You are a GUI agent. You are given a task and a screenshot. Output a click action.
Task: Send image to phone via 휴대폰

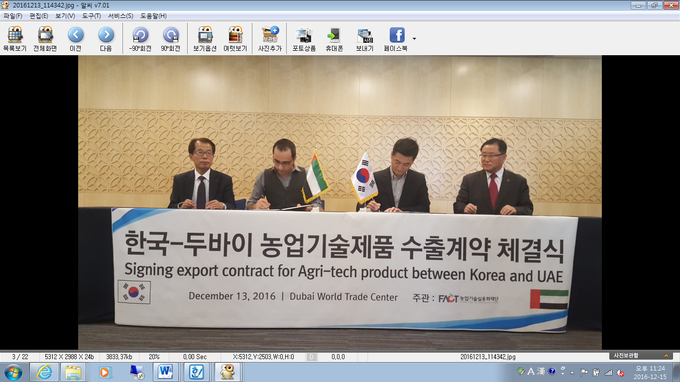334,39
